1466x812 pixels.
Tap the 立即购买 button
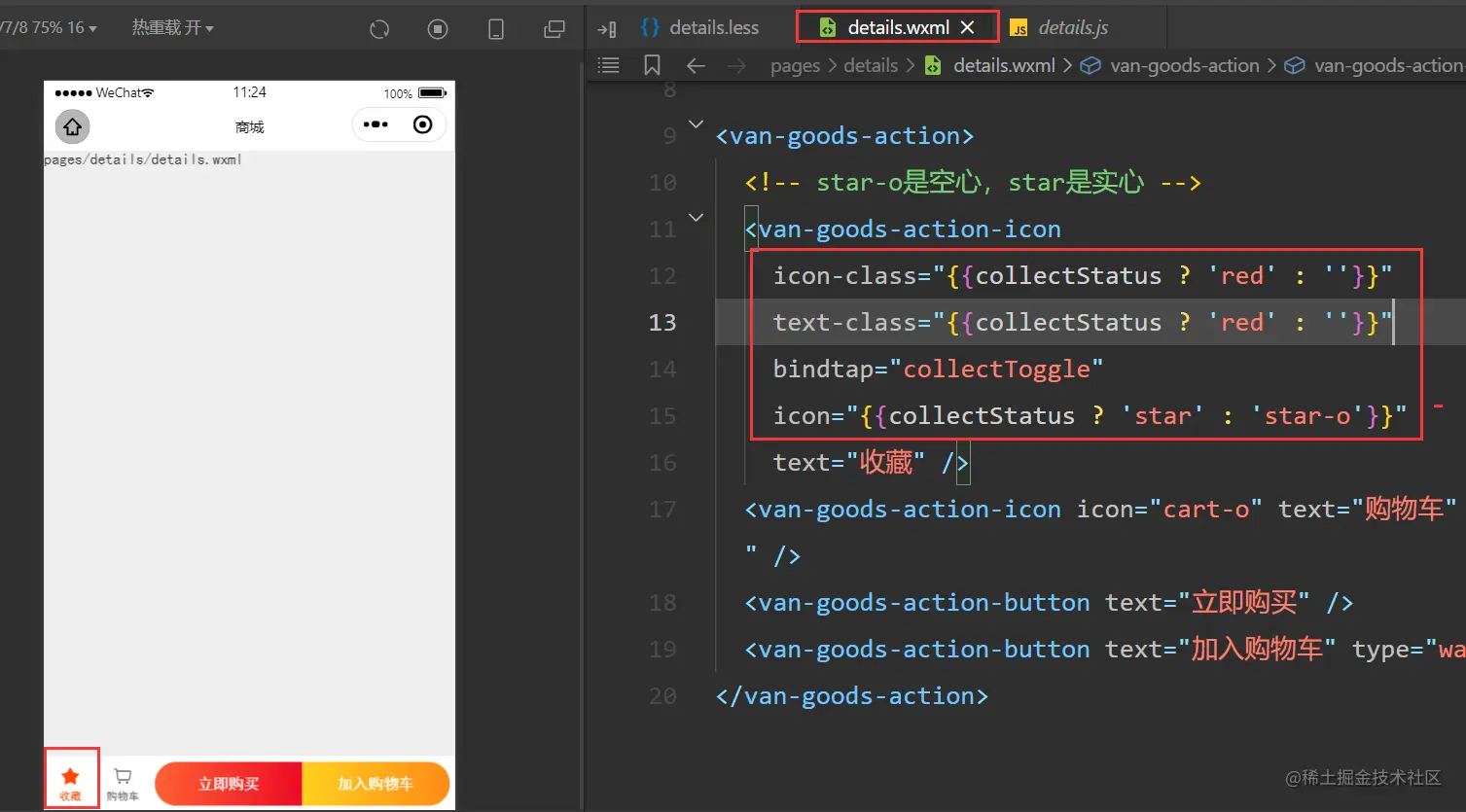(229, 784)
